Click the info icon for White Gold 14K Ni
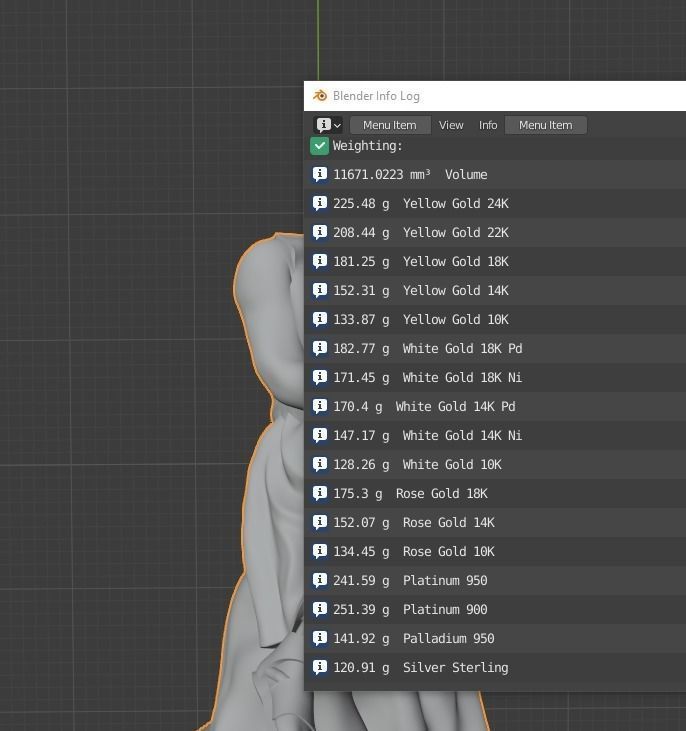686x731 pixels. pos(319,435)
